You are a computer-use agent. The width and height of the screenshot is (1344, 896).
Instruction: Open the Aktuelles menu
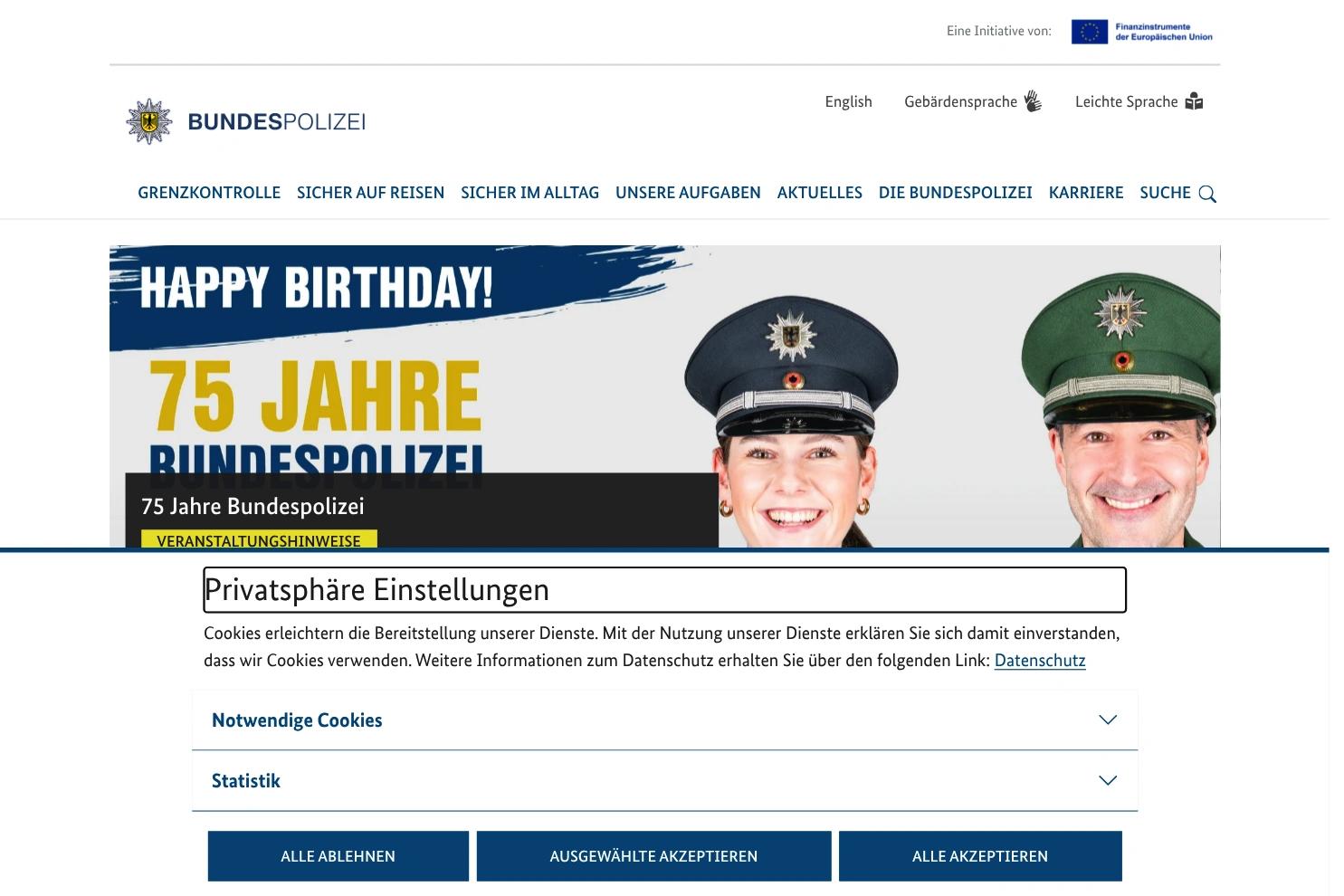(820, 193)
